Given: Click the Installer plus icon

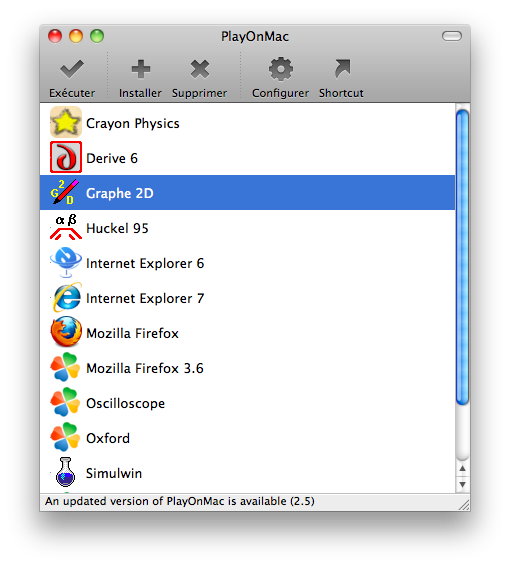Looking at the screenshot, I should (x=141, y=69).
